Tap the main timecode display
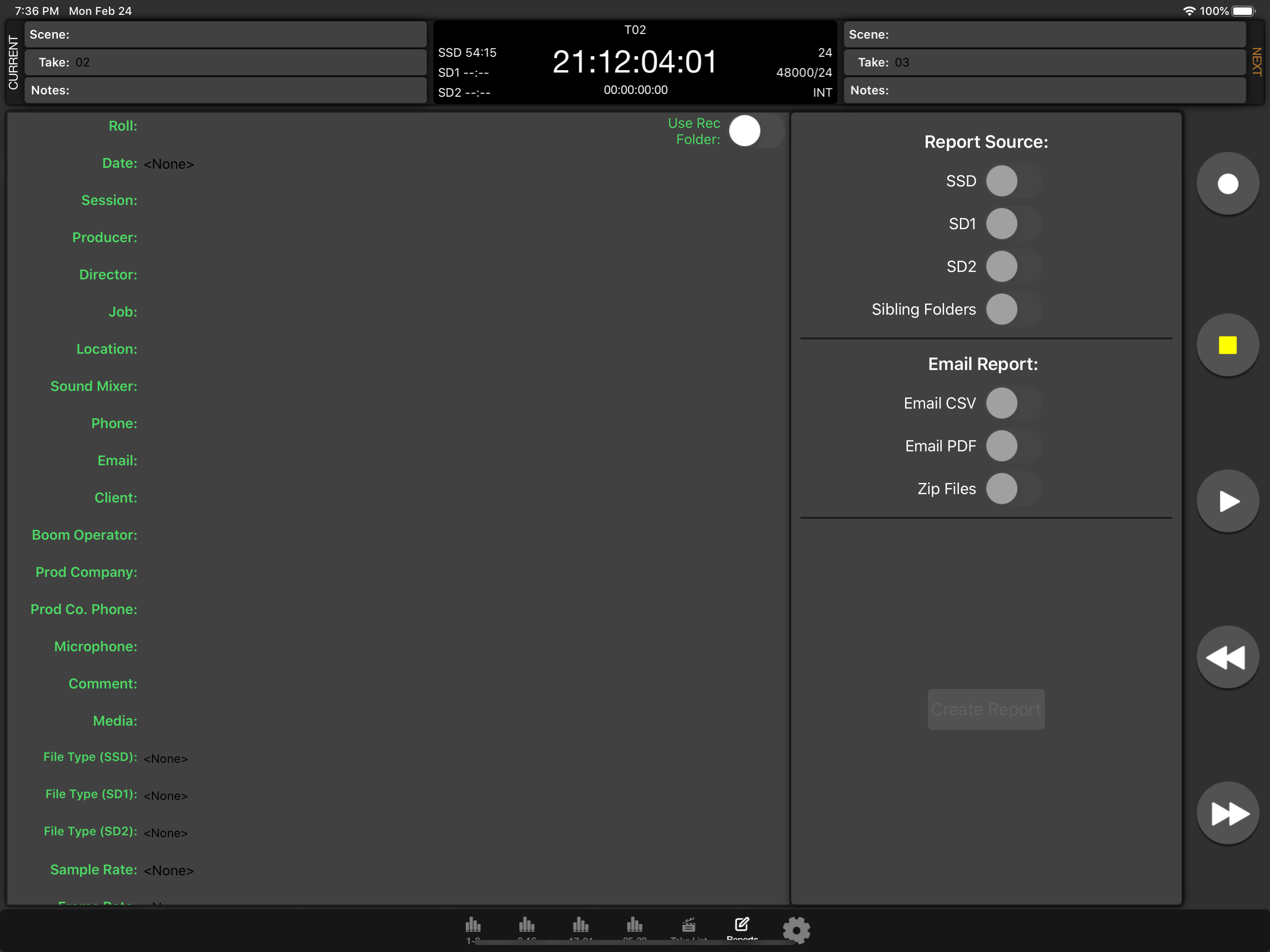1270x952 pixels. 635,61
